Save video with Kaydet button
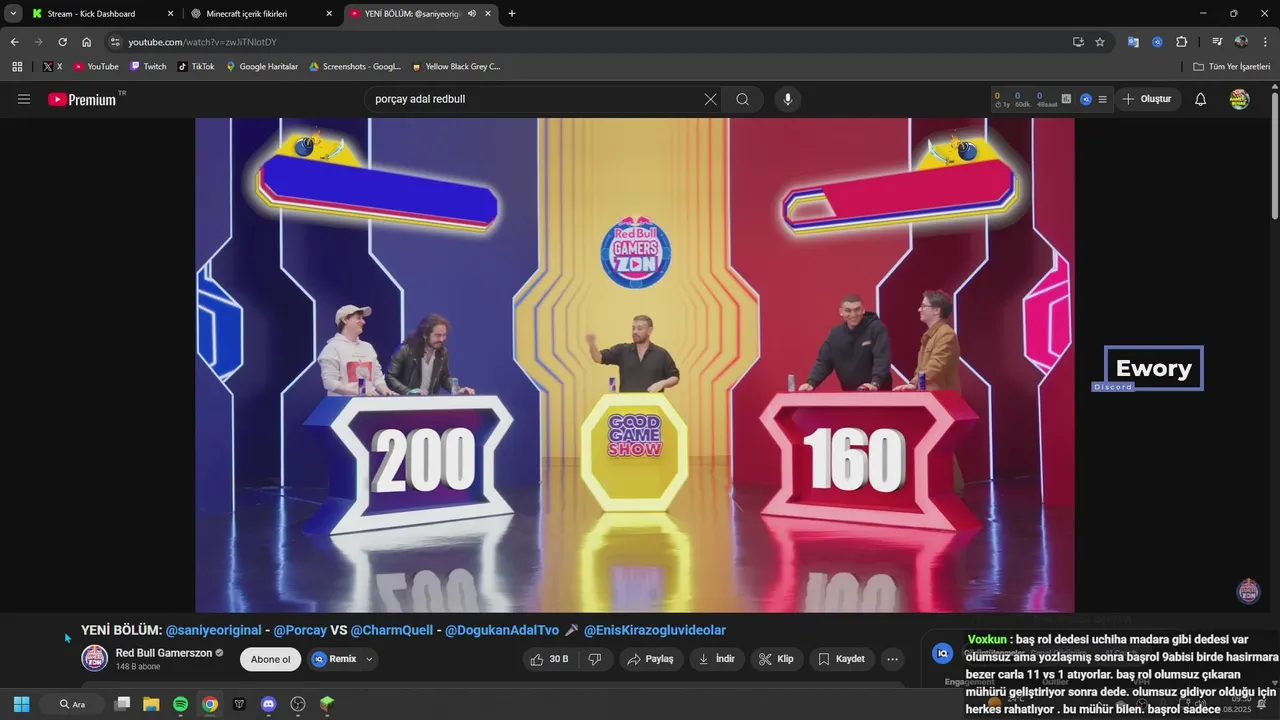Image resolution: width=1280 pixels, height=720 pixels. click(842, 659)
